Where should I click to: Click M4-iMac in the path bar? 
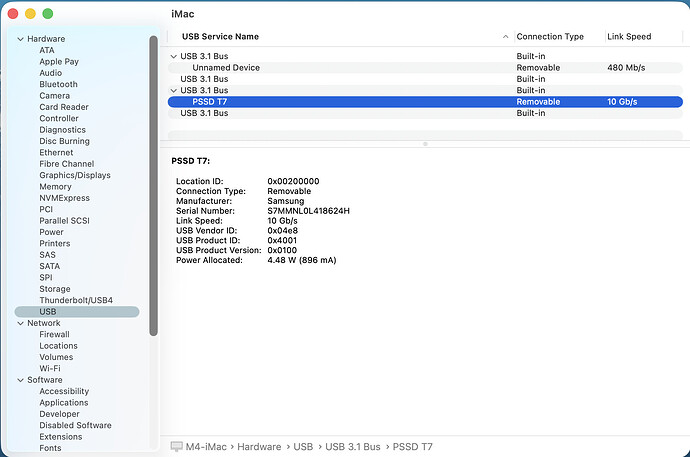tap(206, 447)
